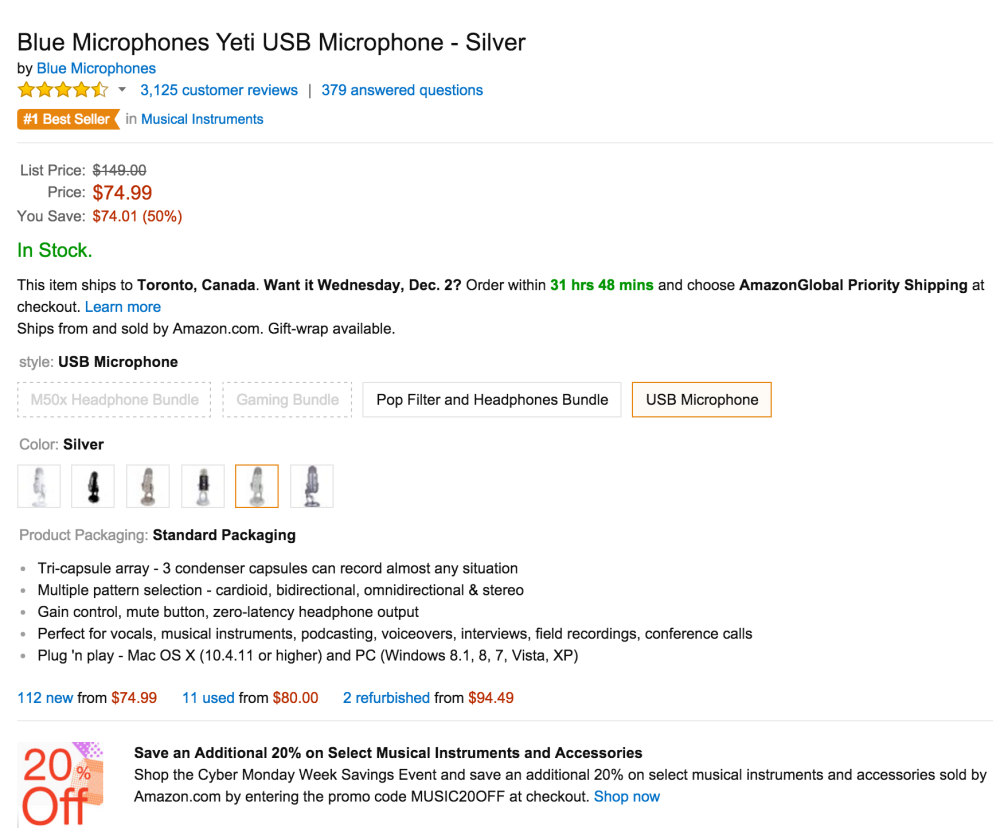
Task: Open the 3,125 customer reviews link
Action: (219, 90)
